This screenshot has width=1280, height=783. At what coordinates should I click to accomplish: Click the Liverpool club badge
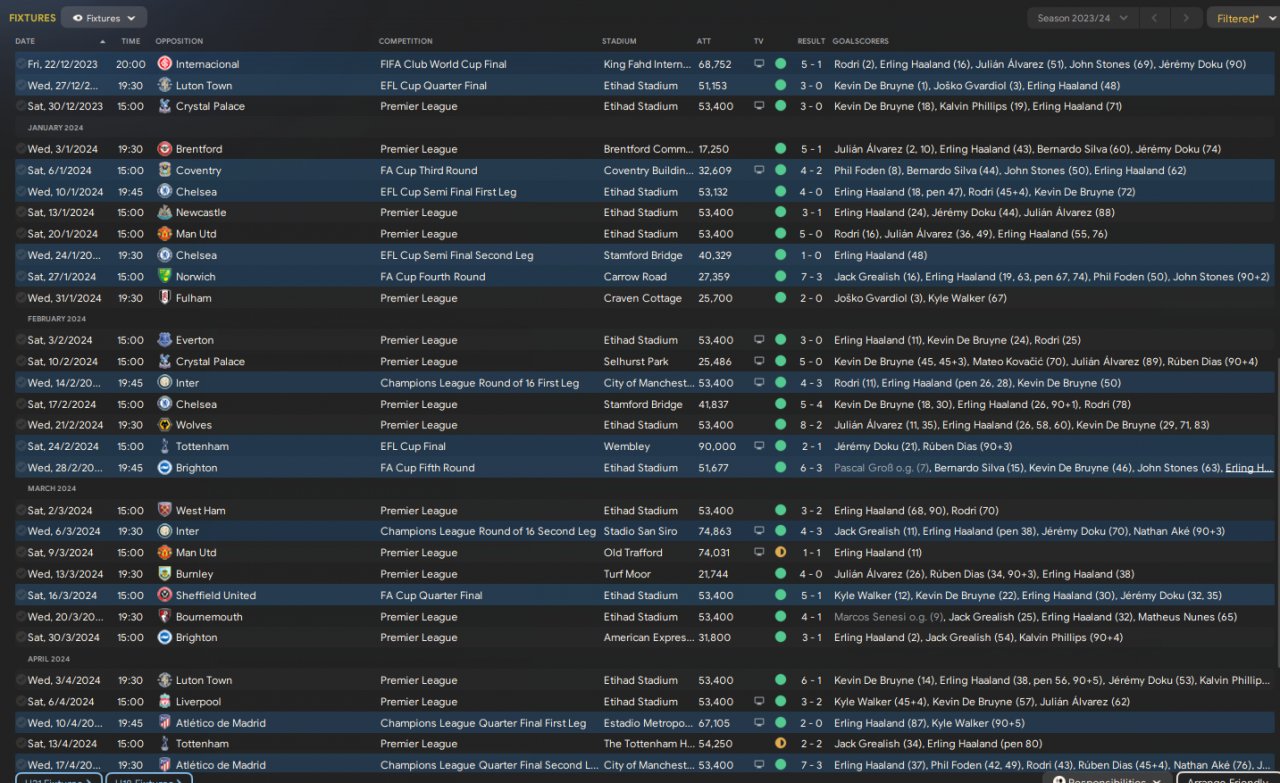(165, 702)
